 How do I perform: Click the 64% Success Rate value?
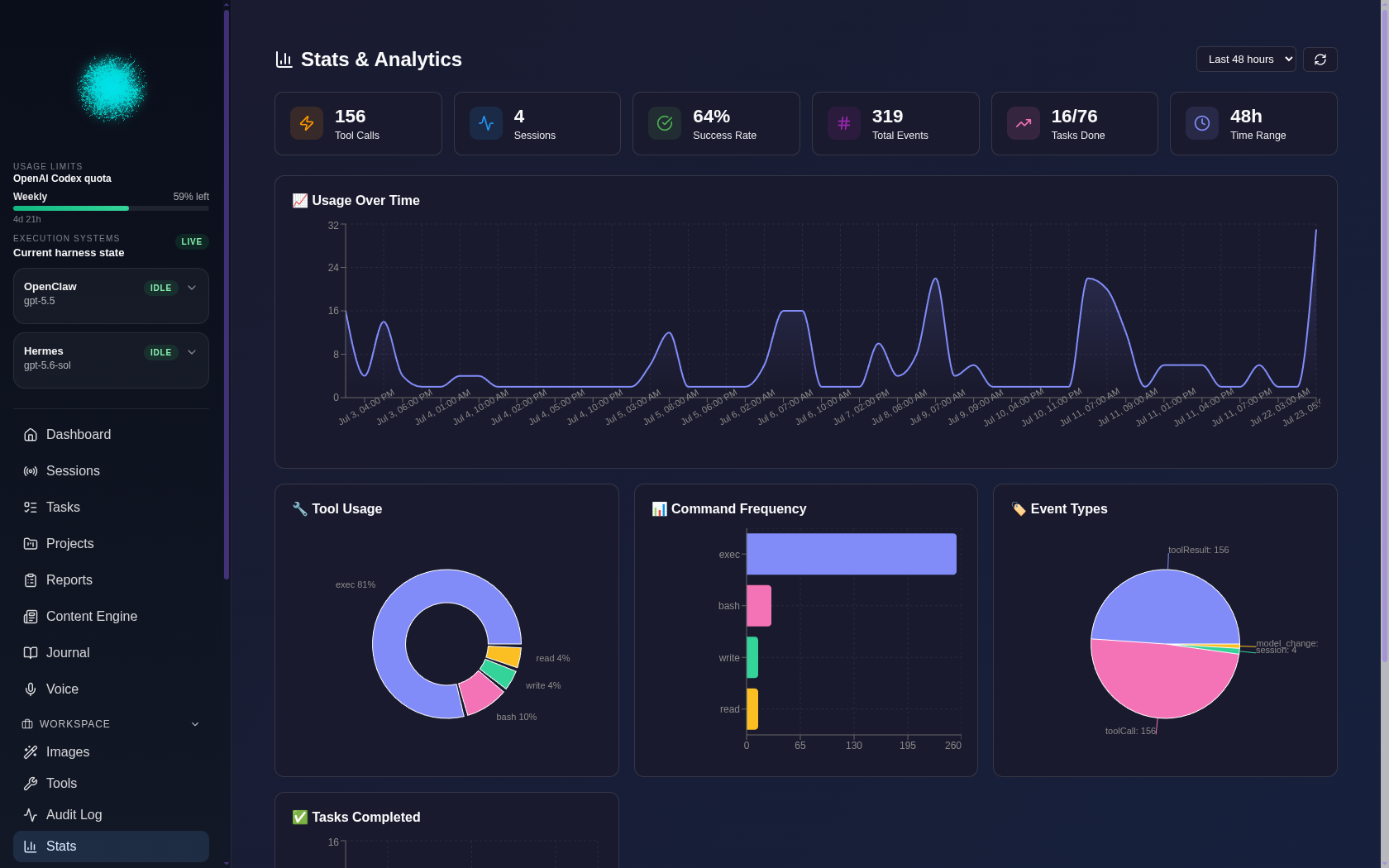[711, 117]
